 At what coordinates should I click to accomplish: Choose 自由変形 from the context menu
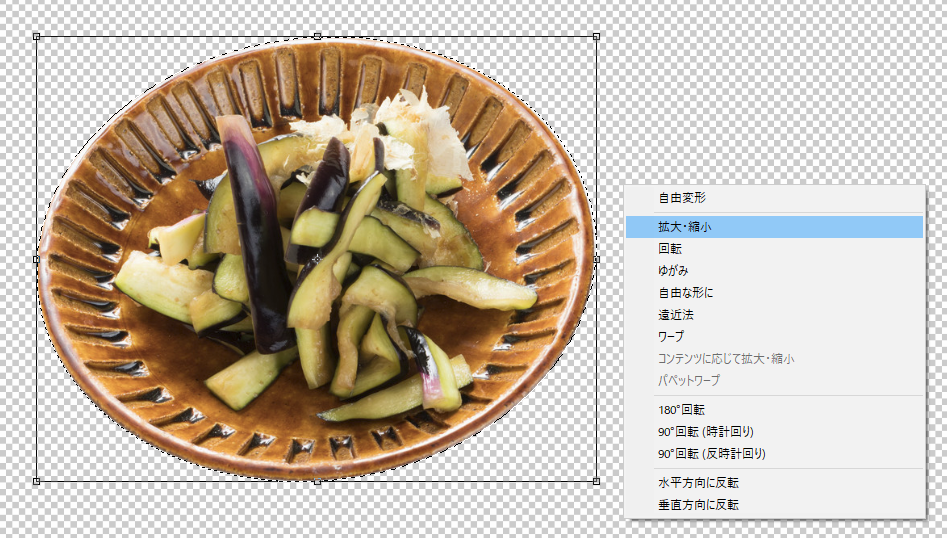(774, 197)
